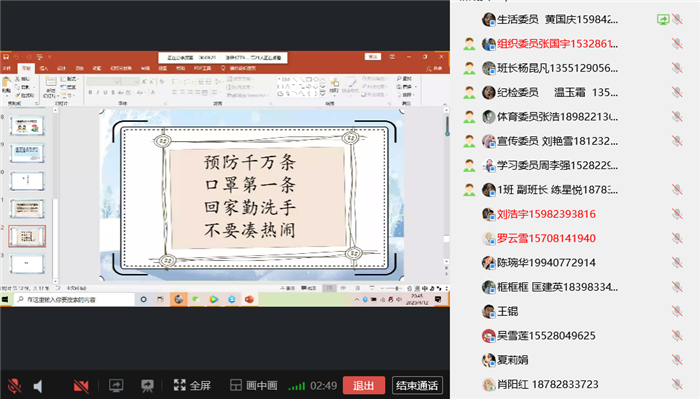This screenshot has height=399, width=700.
Task: Open PowerPoint icon in the taskbar
Action: pyautogui.click(x=249, y=299)
